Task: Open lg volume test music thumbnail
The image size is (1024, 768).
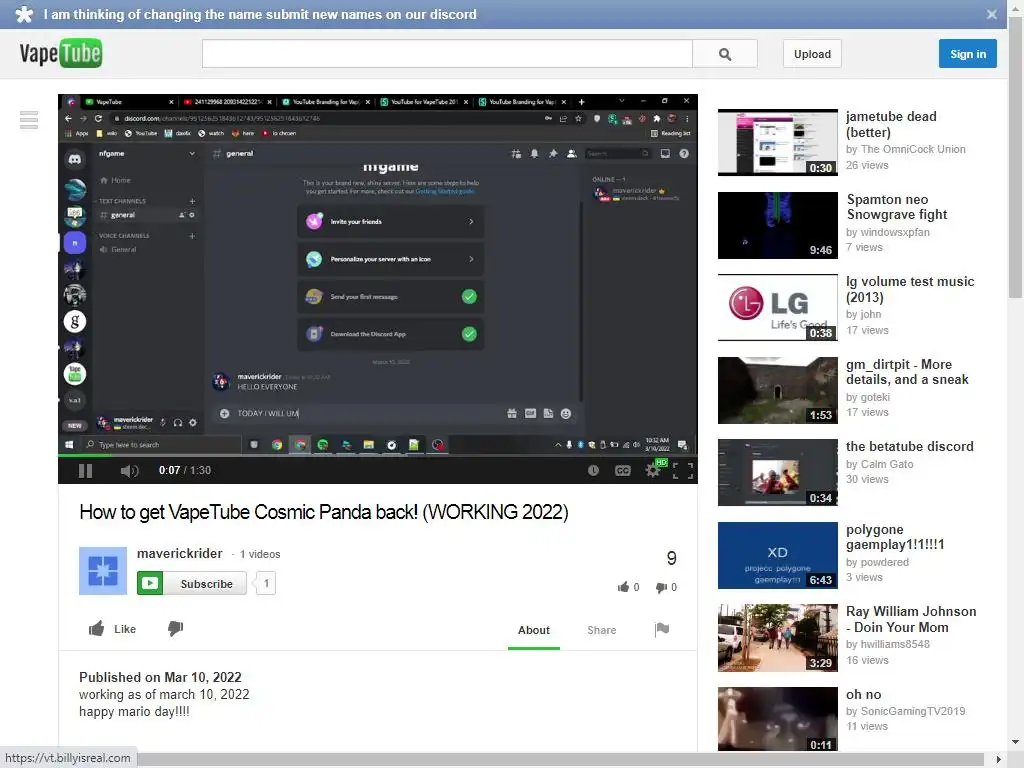Action: [x=777, y=308]
